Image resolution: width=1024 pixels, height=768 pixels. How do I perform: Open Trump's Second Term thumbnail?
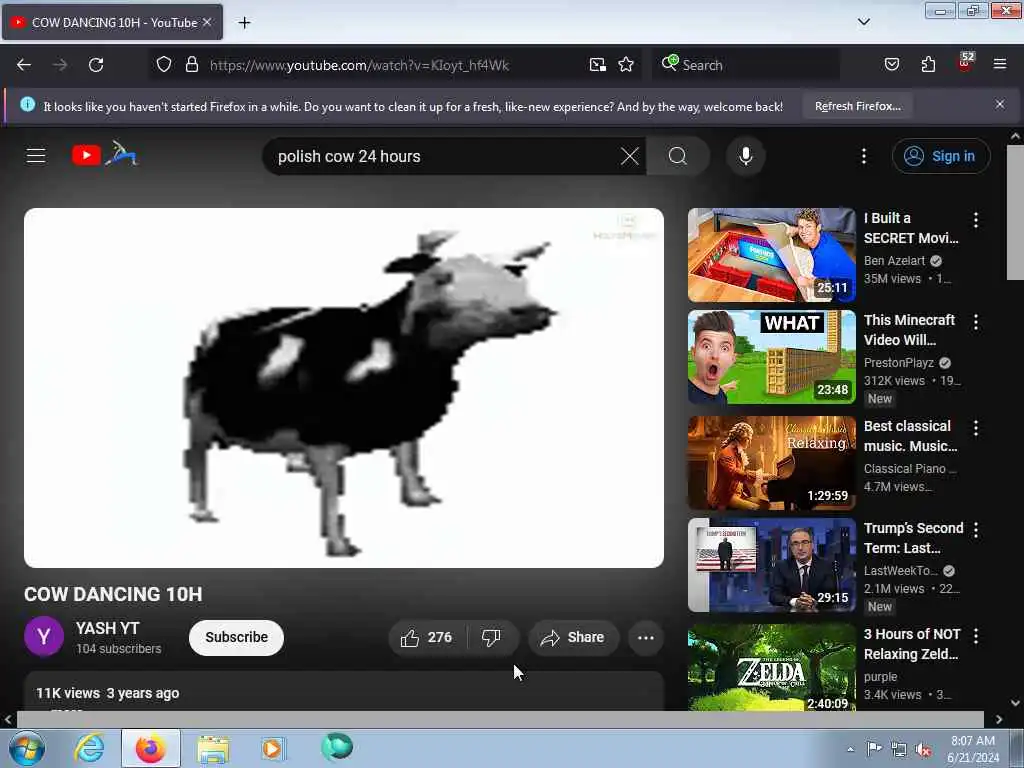[771, 565]
